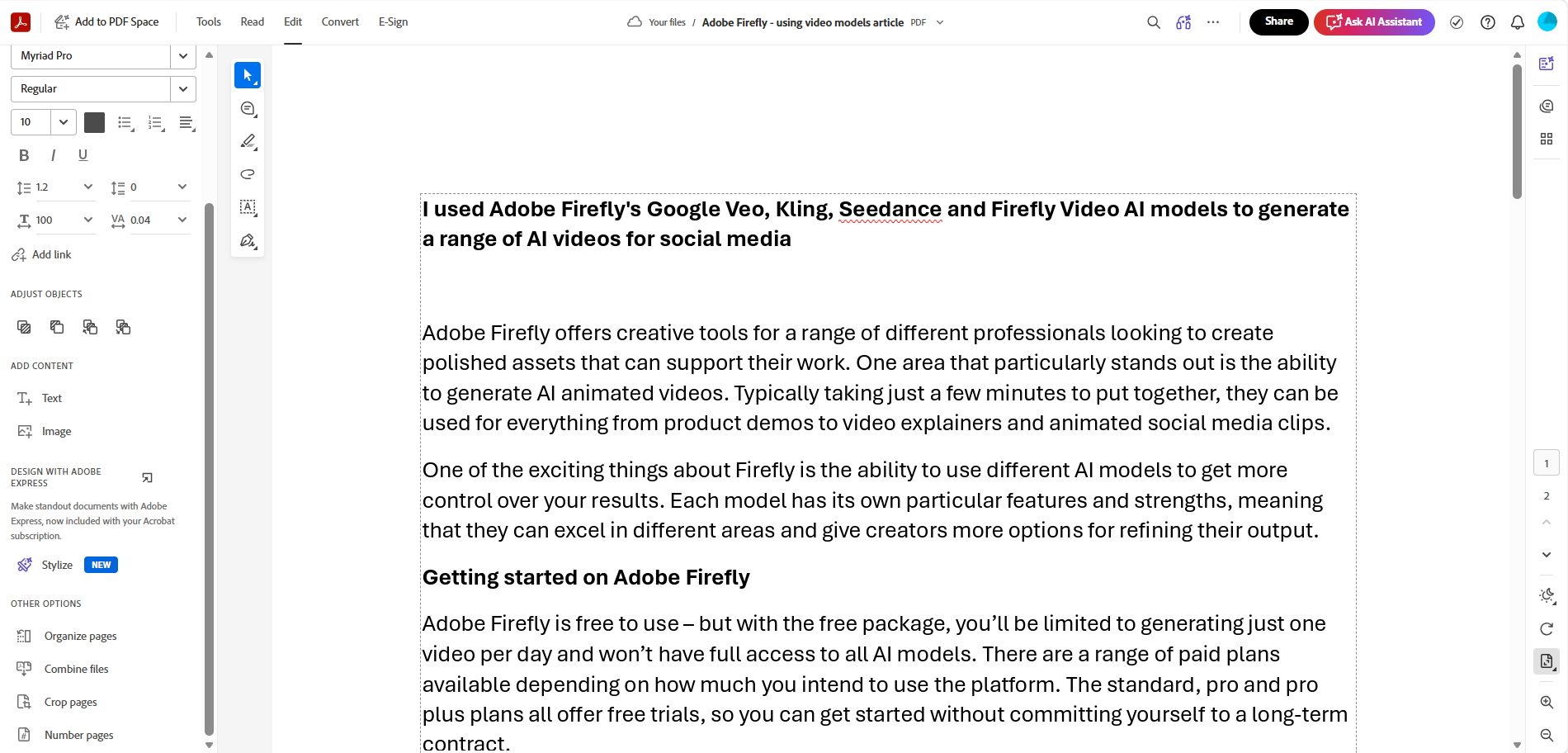This screenshot has width=1568, height=753.
Task: Open the Tools menu
Action: (x=209, y=22)
